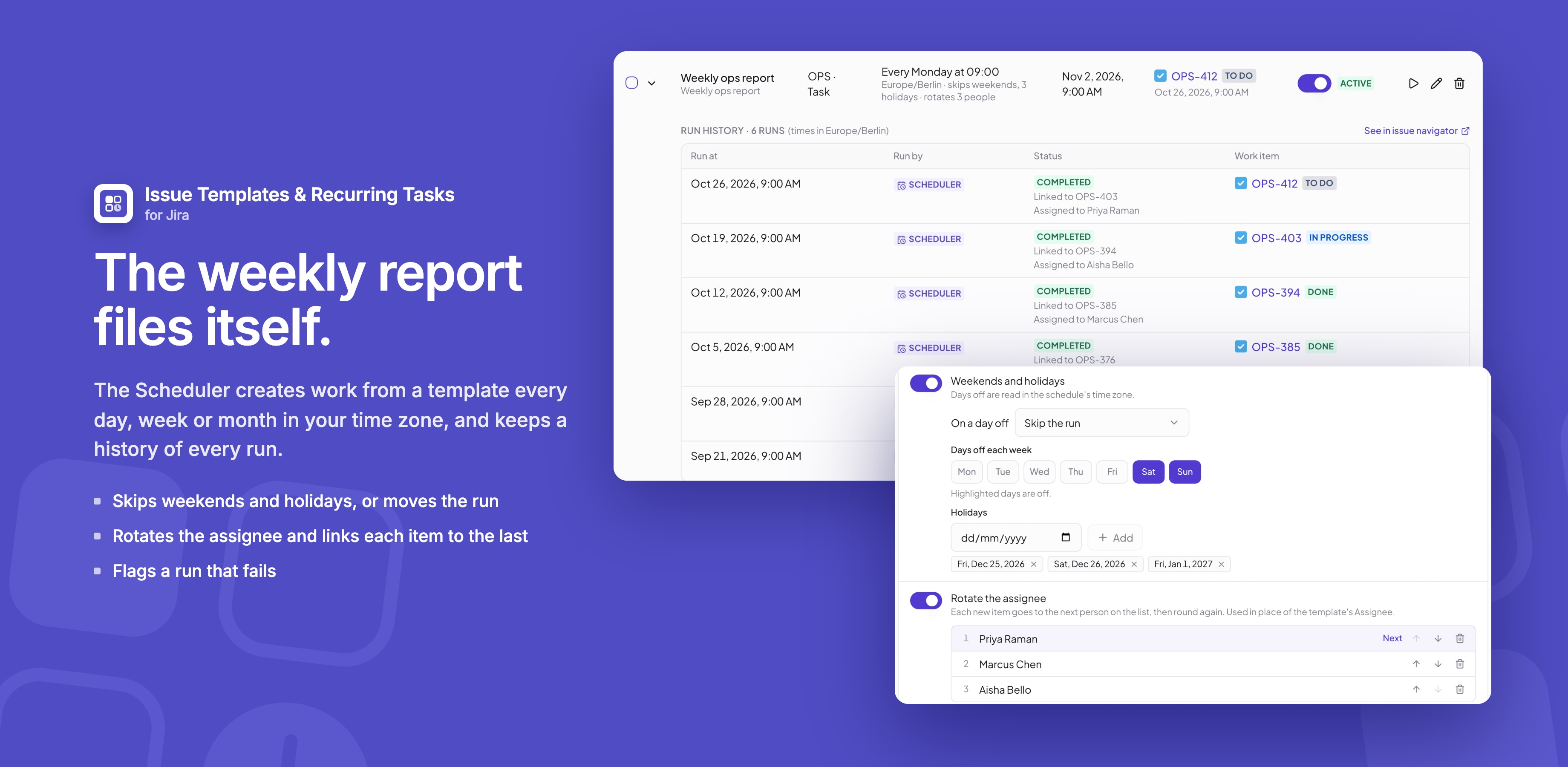Click Linked to OPS-385 text
Image resolution: width=1568 pixels, height=767 pixels.
tap(1075, 306)
